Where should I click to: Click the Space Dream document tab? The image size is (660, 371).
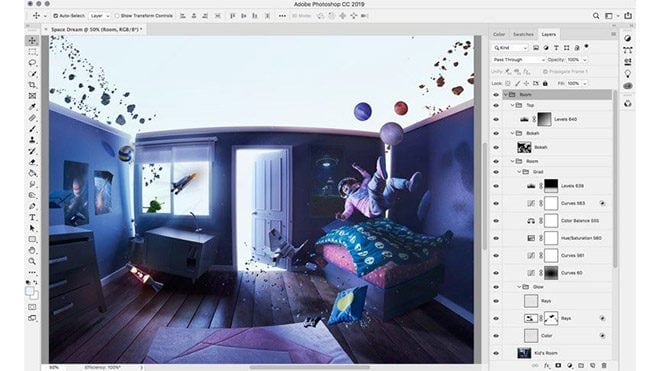(x=96, y=29)
